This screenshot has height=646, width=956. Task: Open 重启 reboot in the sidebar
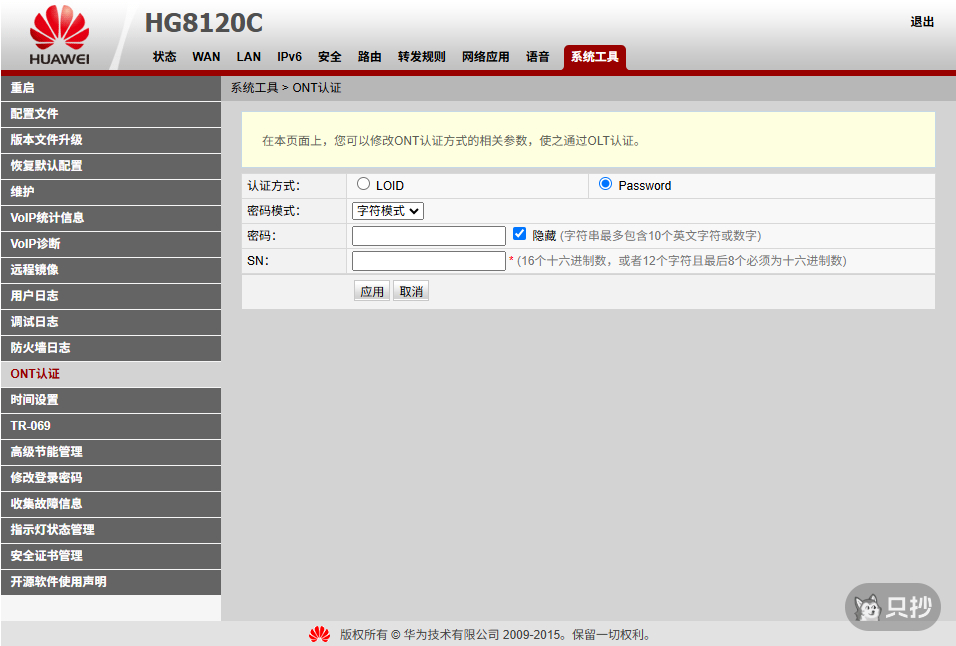coord(111,88)
